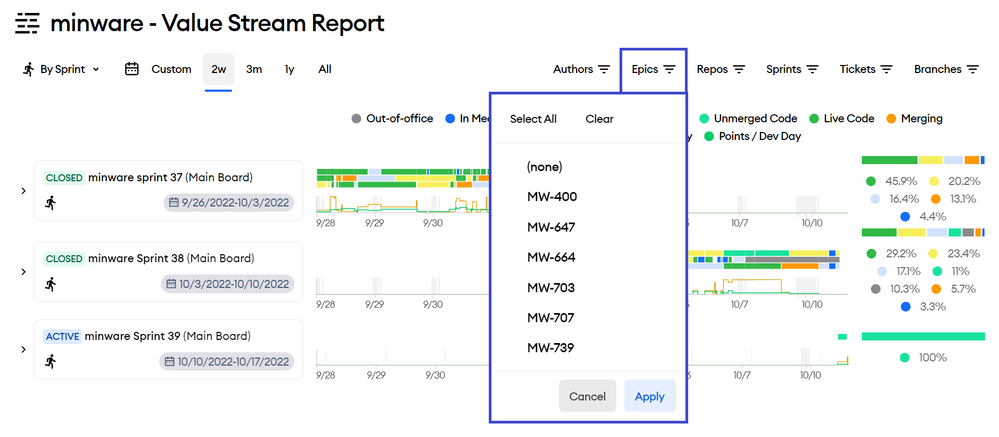Click the runner icon in sprint 37 card

click(x=50, y=203)
